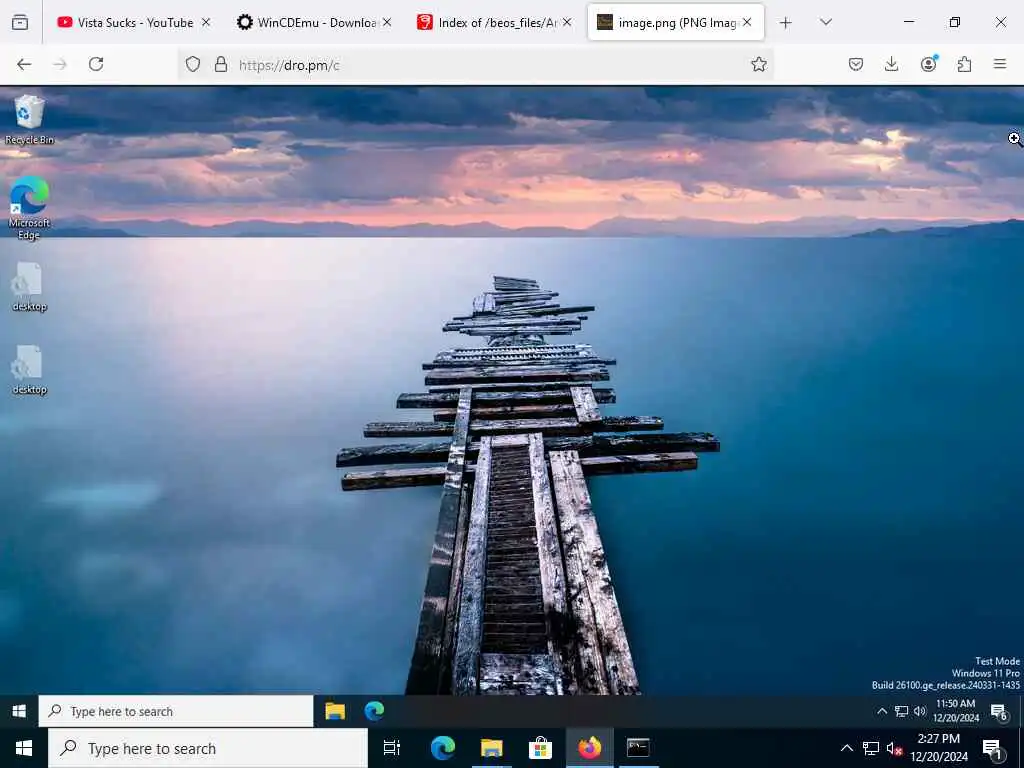Select the Firefox taskbar button
This screenshot has height=768, width=1024.
coord(589,748)
